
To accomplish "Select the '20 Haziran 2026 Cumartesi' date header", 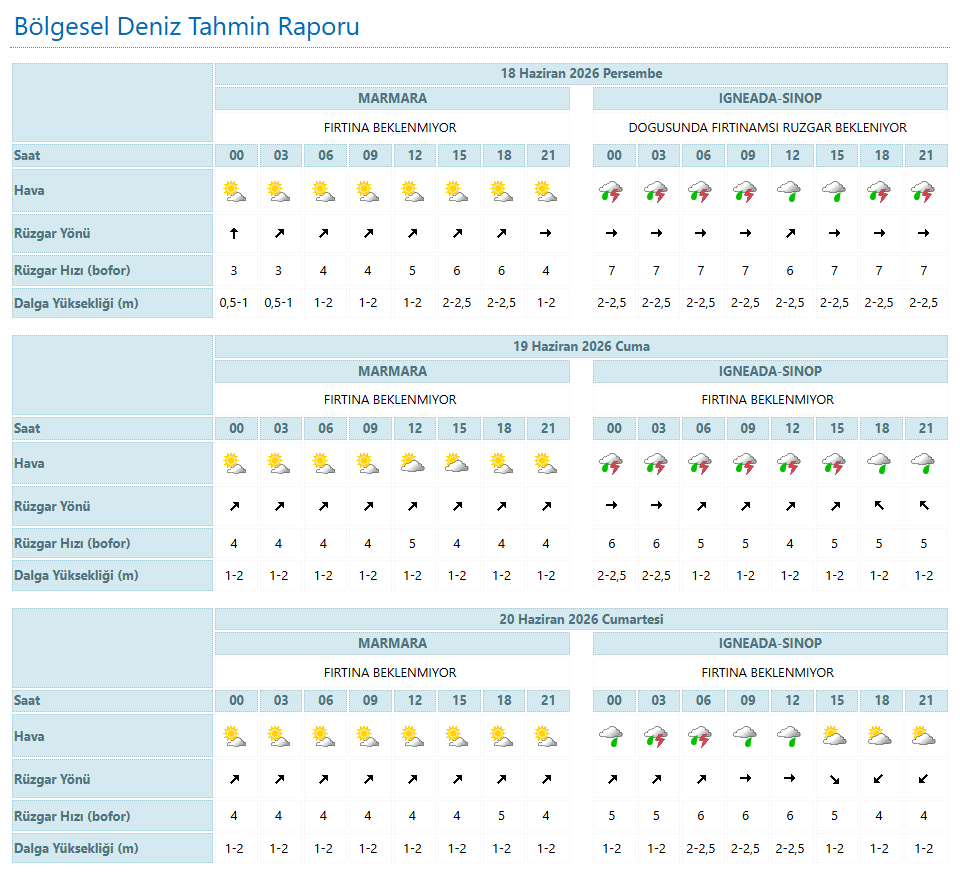I will coord(581,620).
